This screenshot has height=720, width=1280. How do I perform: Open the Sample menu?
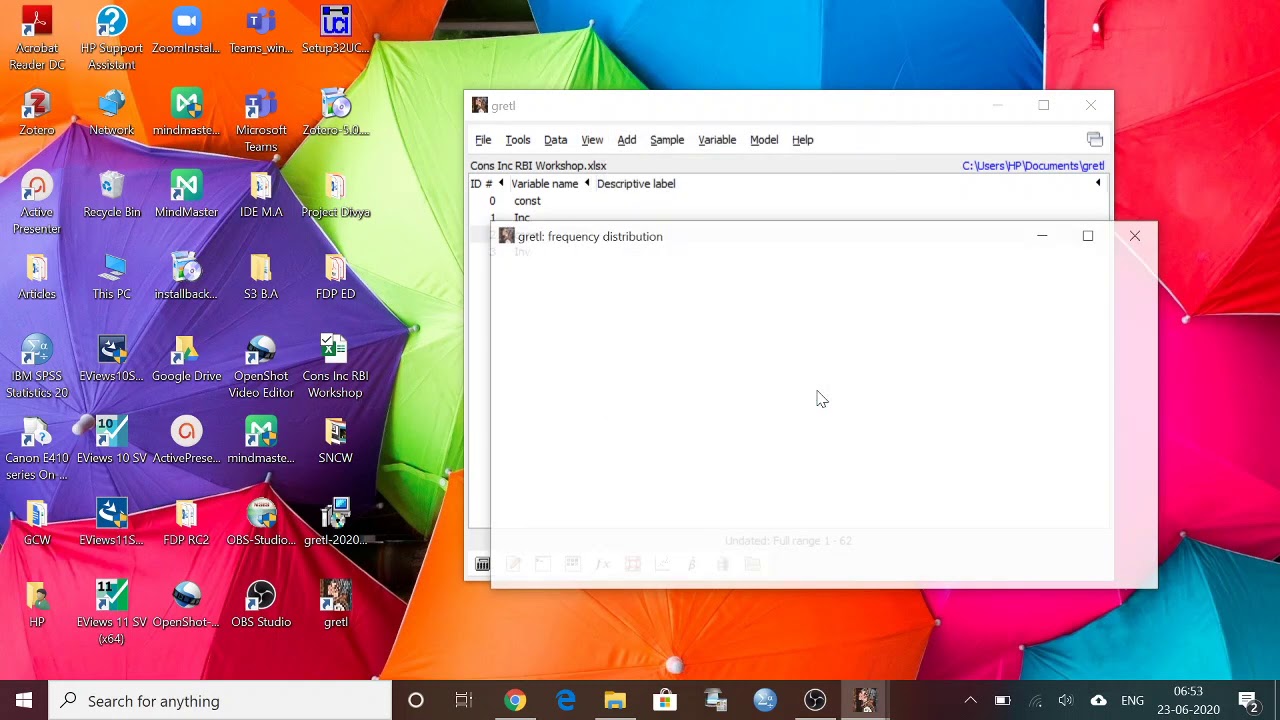(x=667, y=140)
